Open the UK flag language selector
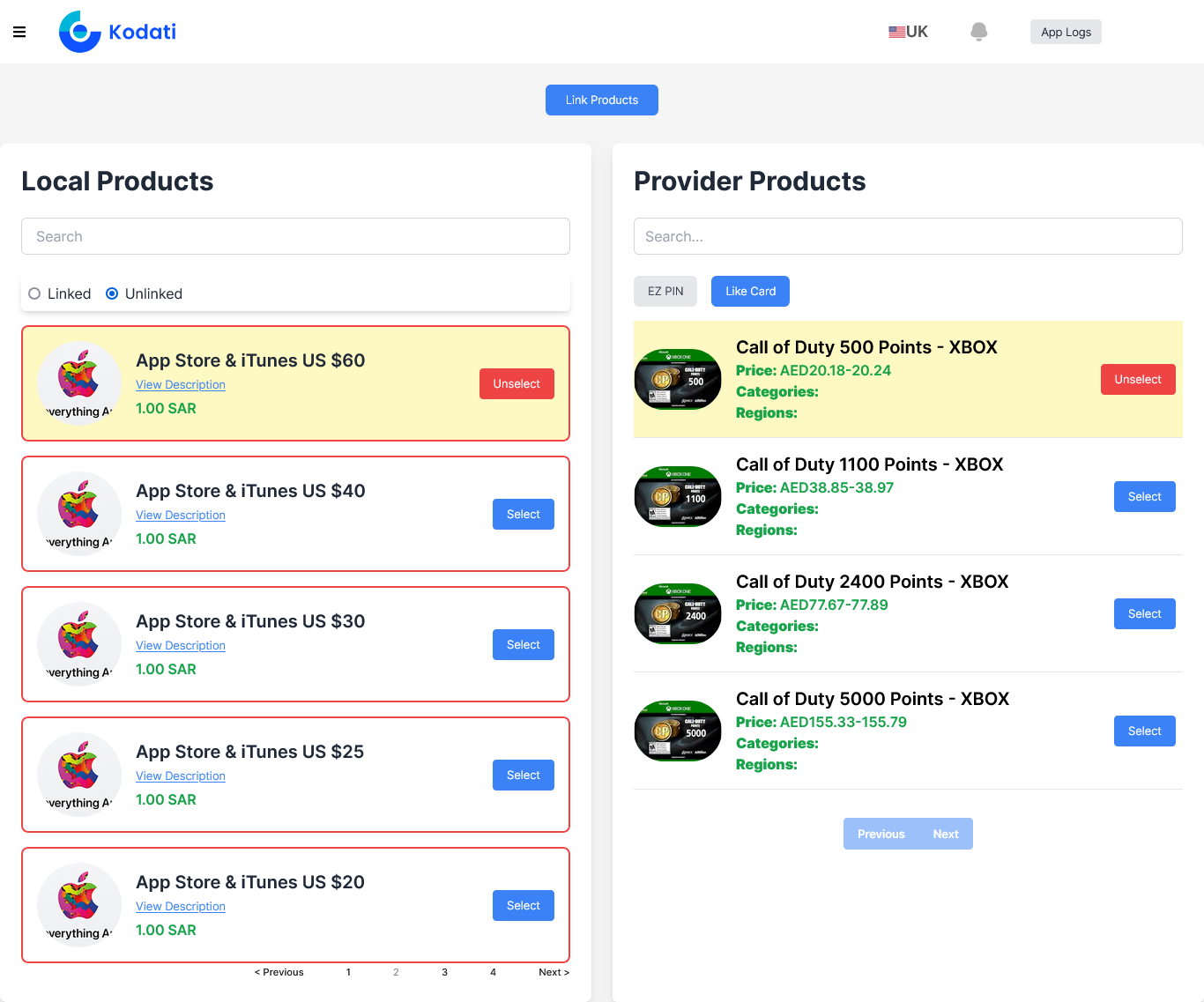The width and height of the screenshot is (1204, 1002). (x=908, y=32)
